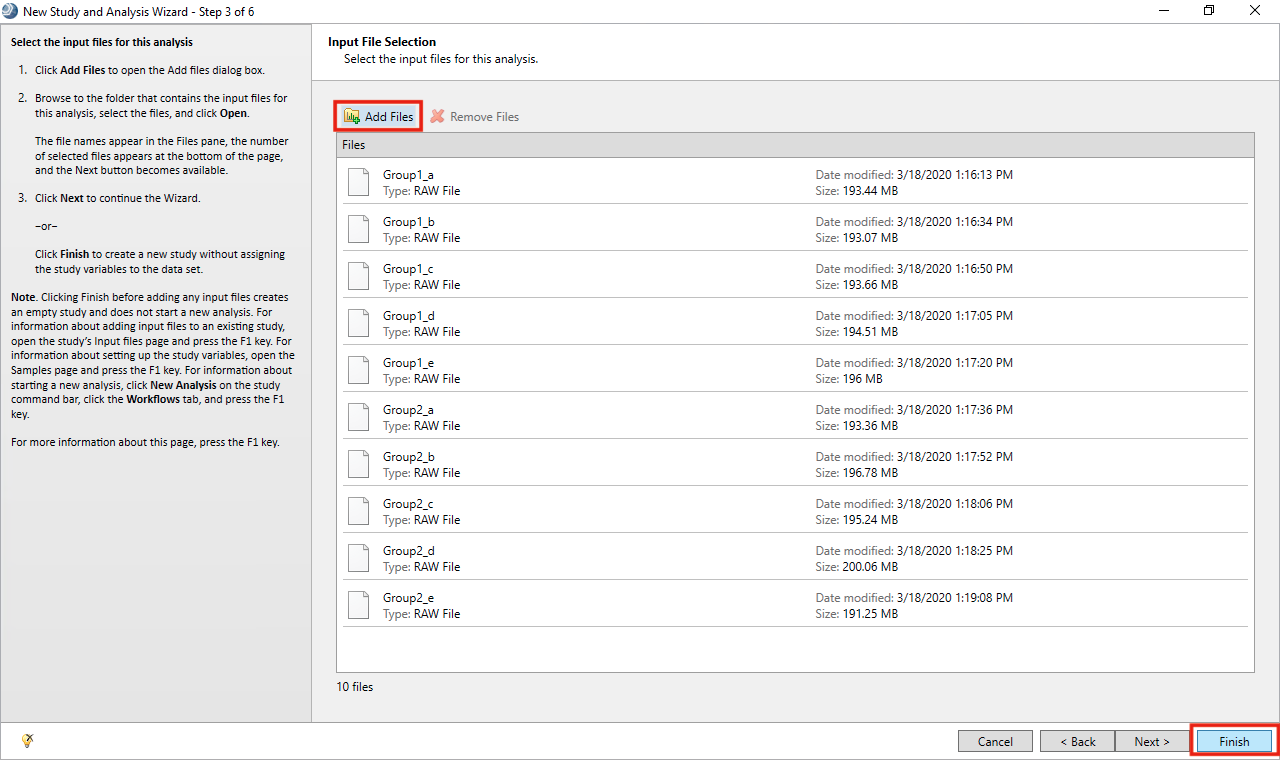Click the '10 files' count label

pos(355,687)
